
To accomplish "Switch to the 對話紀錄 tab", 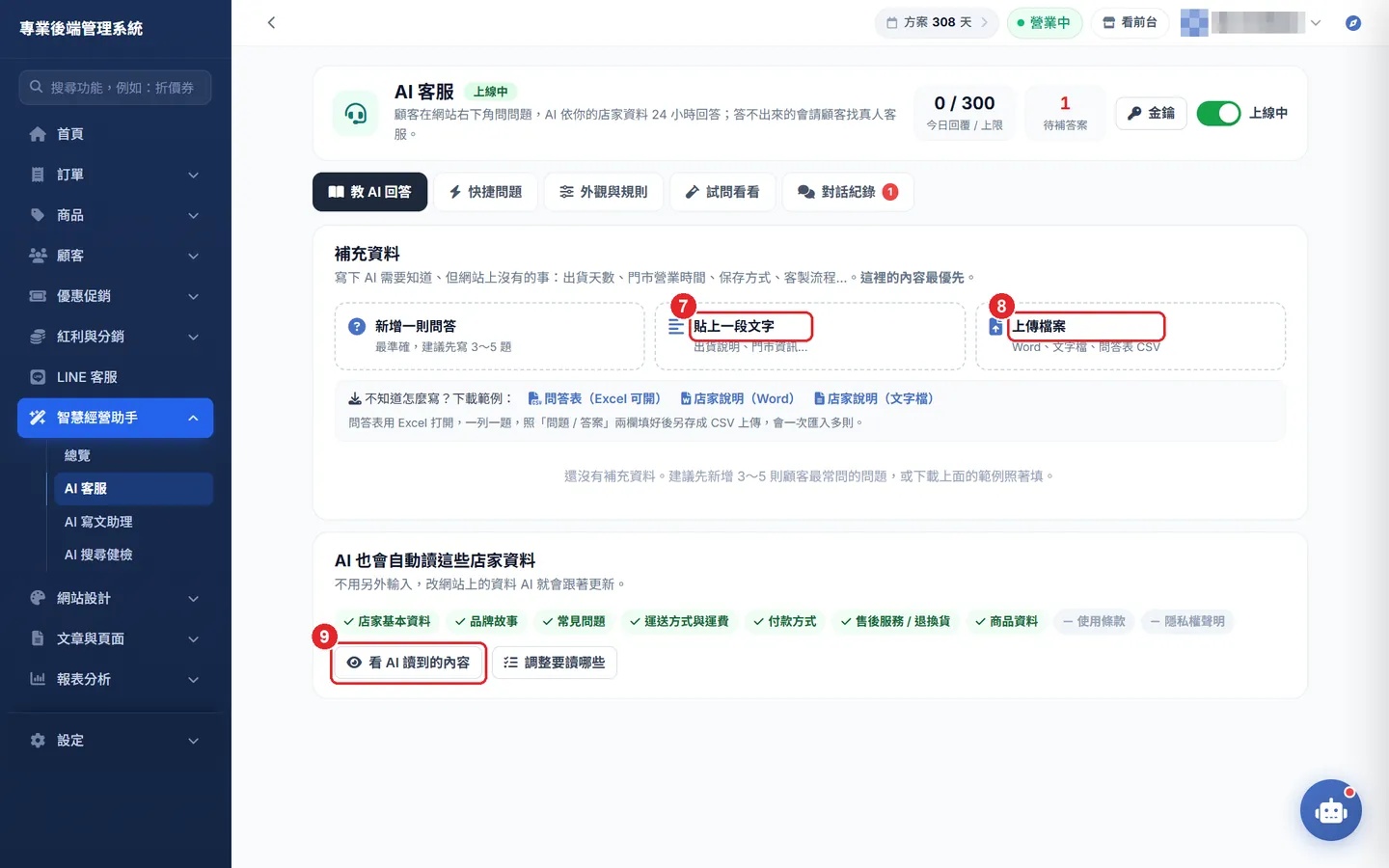I will [x=848, y=192].
